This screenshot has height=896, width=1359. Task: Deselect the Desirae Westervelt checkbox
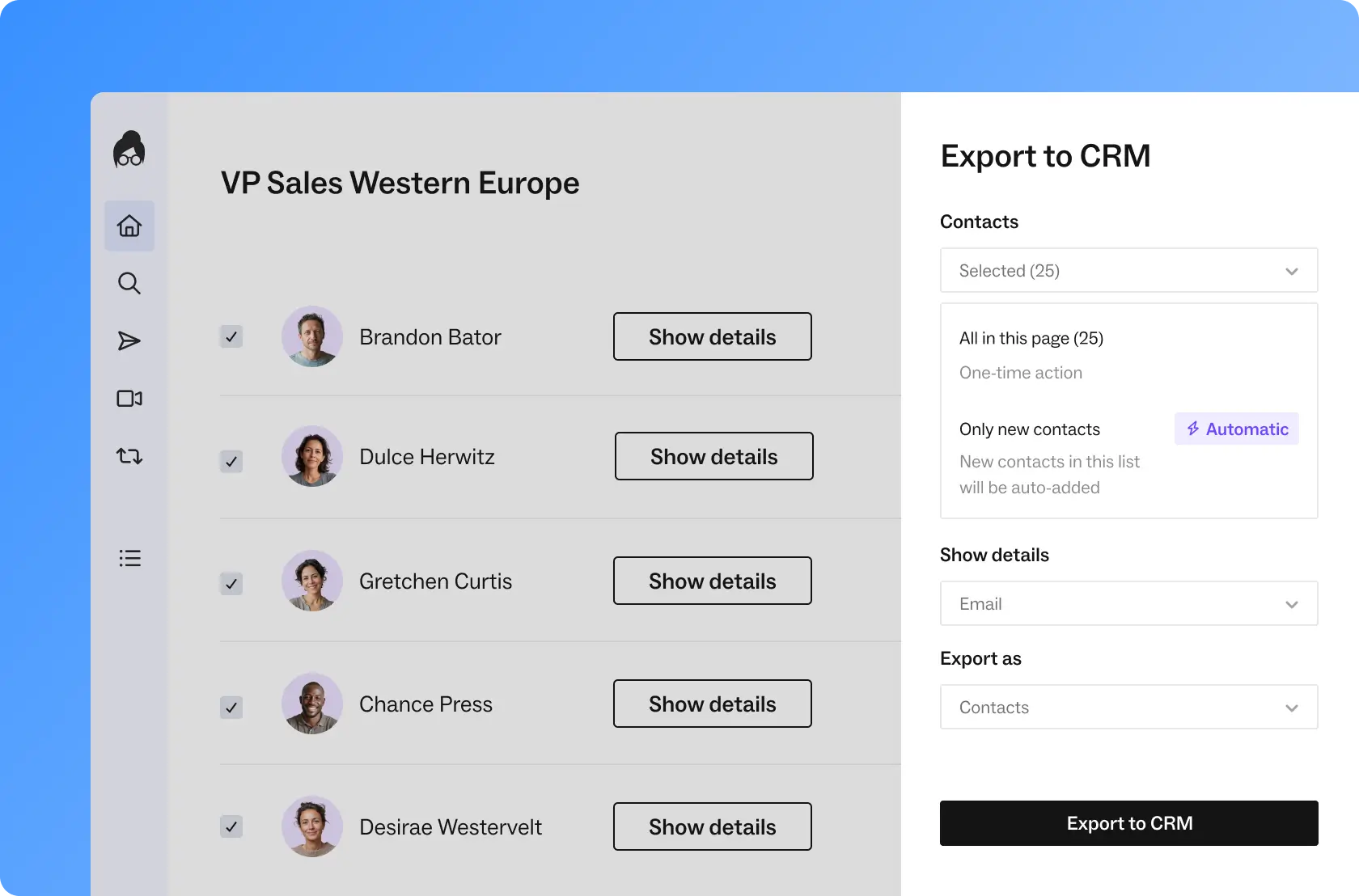(x=231, y=826)
